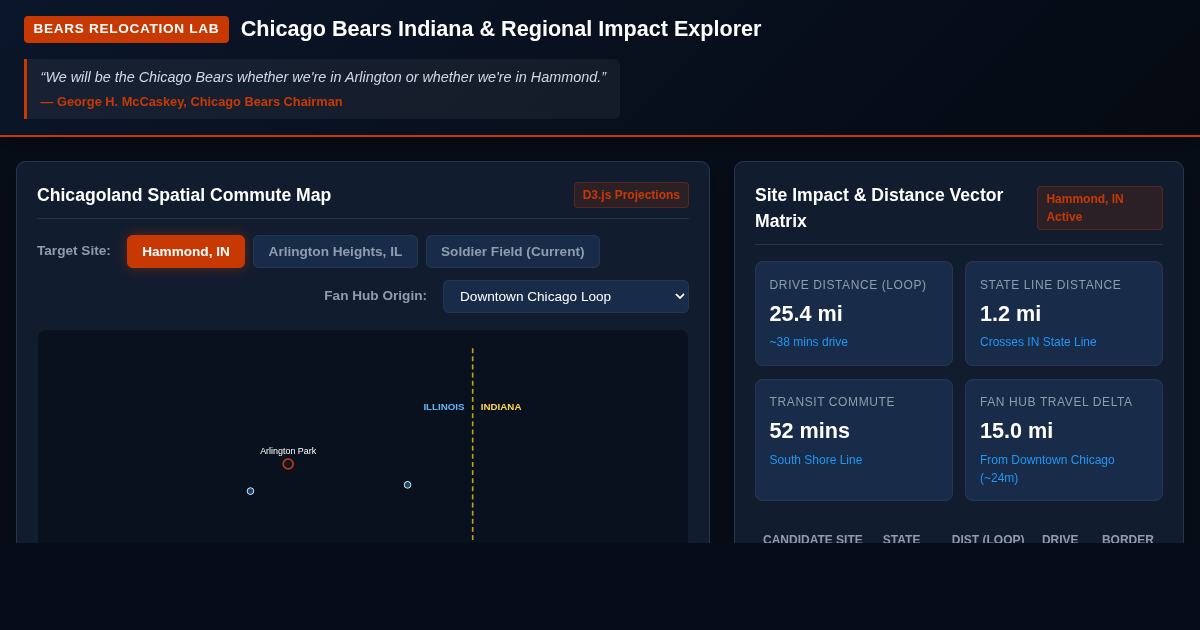1200x630 pixels.
Task: Click the blue map point left of Arlington Park
Action: click(250, 491)
